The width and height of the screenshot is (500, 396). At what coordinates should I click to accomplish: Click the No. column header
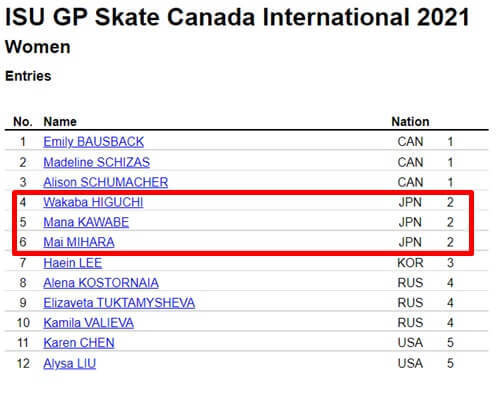coord(23,122)
